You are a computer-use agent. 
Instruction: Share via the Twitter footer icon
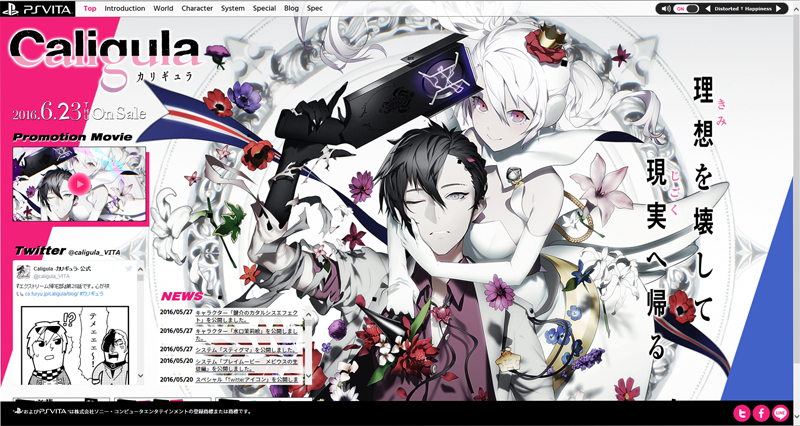742,413
